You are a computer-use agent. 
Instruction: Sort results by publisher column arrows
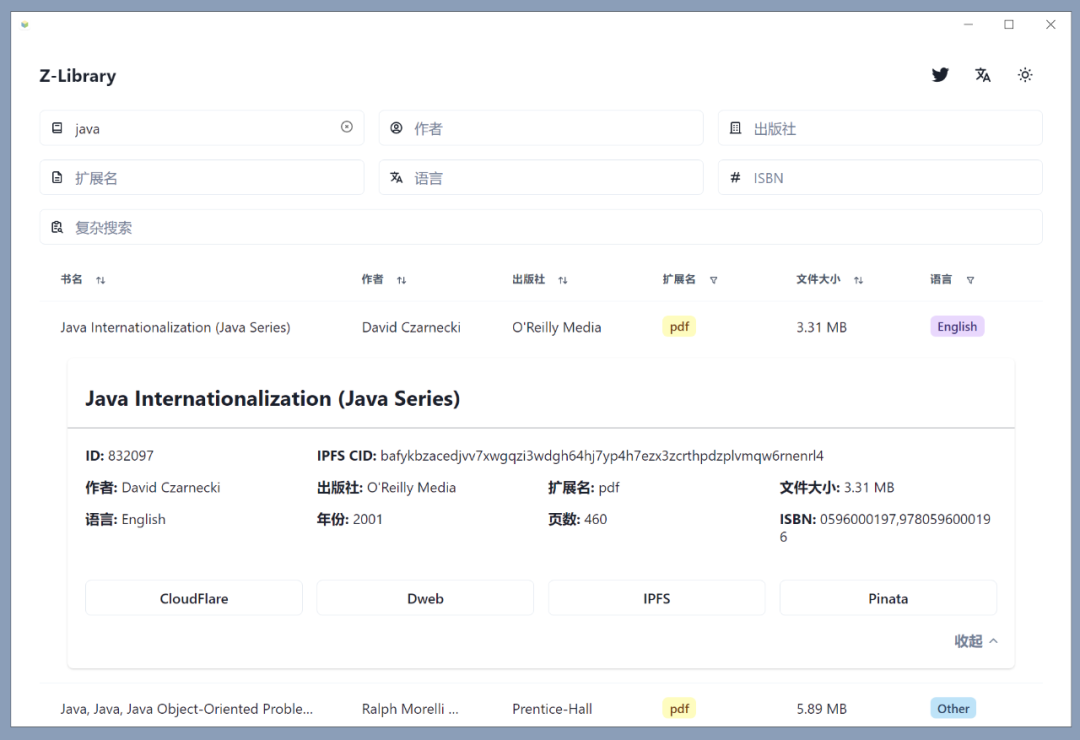(x=562, y=280)
